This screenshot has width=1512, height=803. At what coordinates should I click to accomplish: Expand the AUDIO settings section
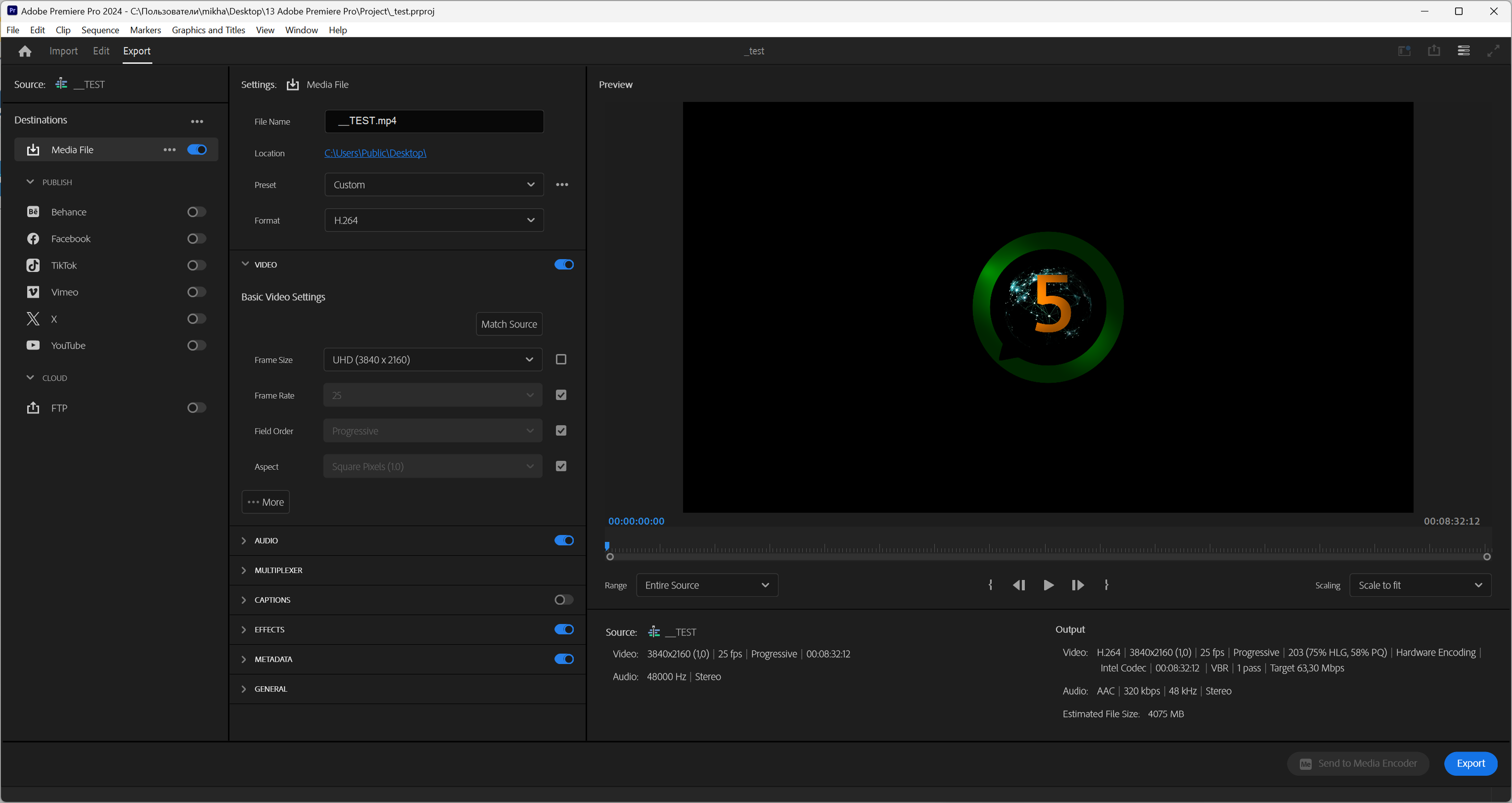(244, 540)
